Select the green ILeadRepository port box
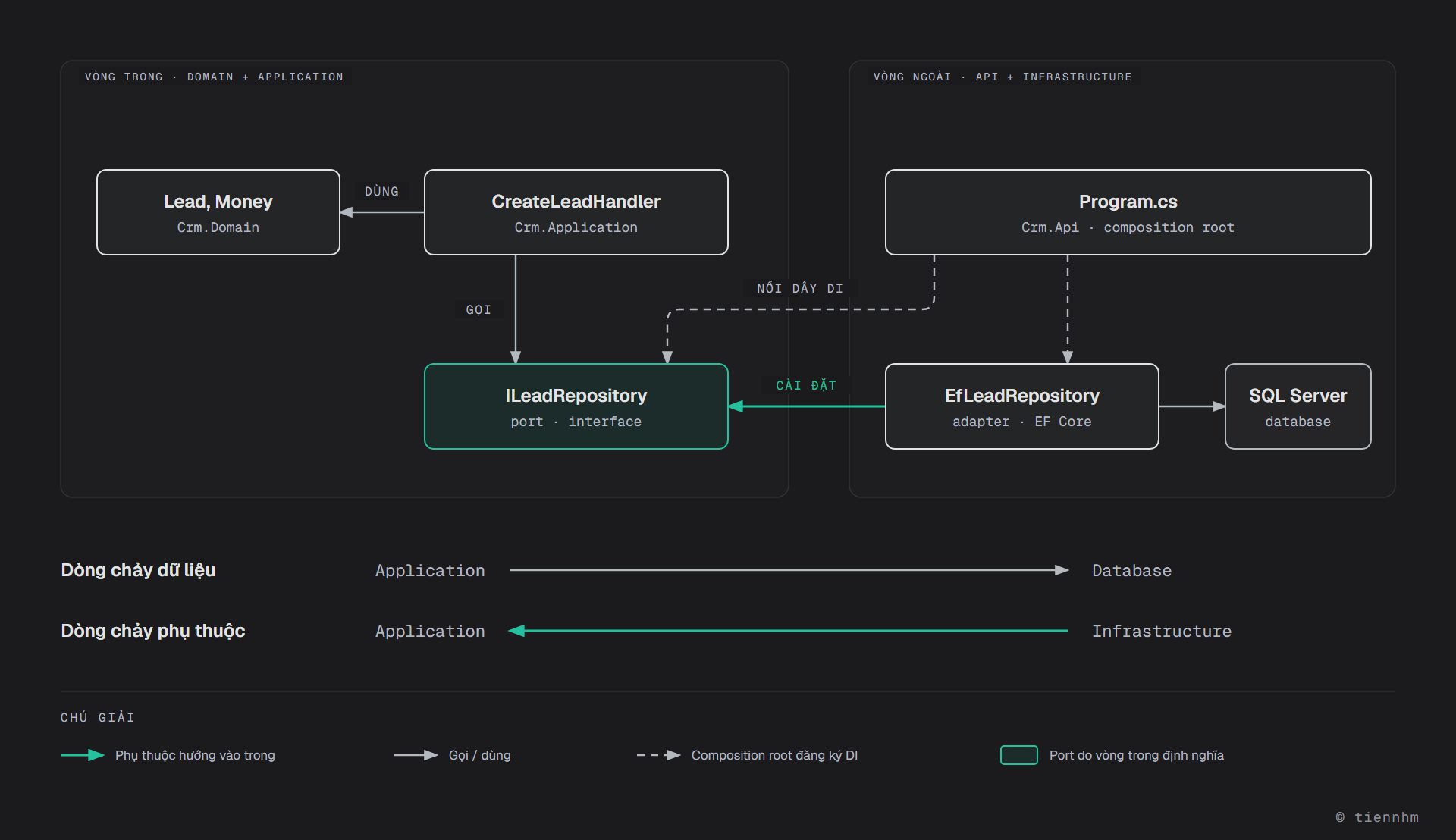Image resolution: width=1456 pixels, height=840 pixels. click(576, 406)
